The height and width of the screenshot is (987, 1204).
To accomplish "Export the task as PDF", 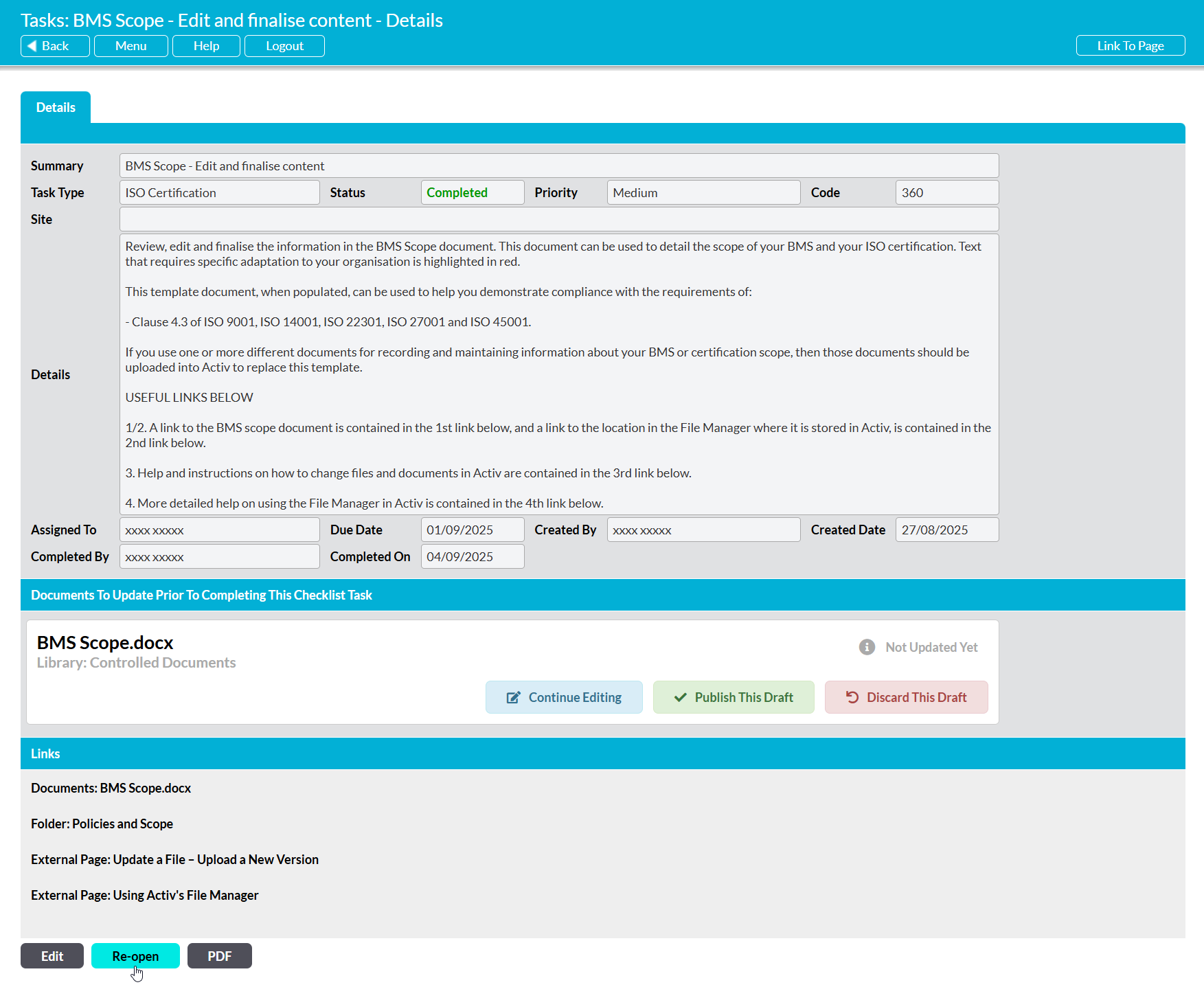I will tap(219, 956).
